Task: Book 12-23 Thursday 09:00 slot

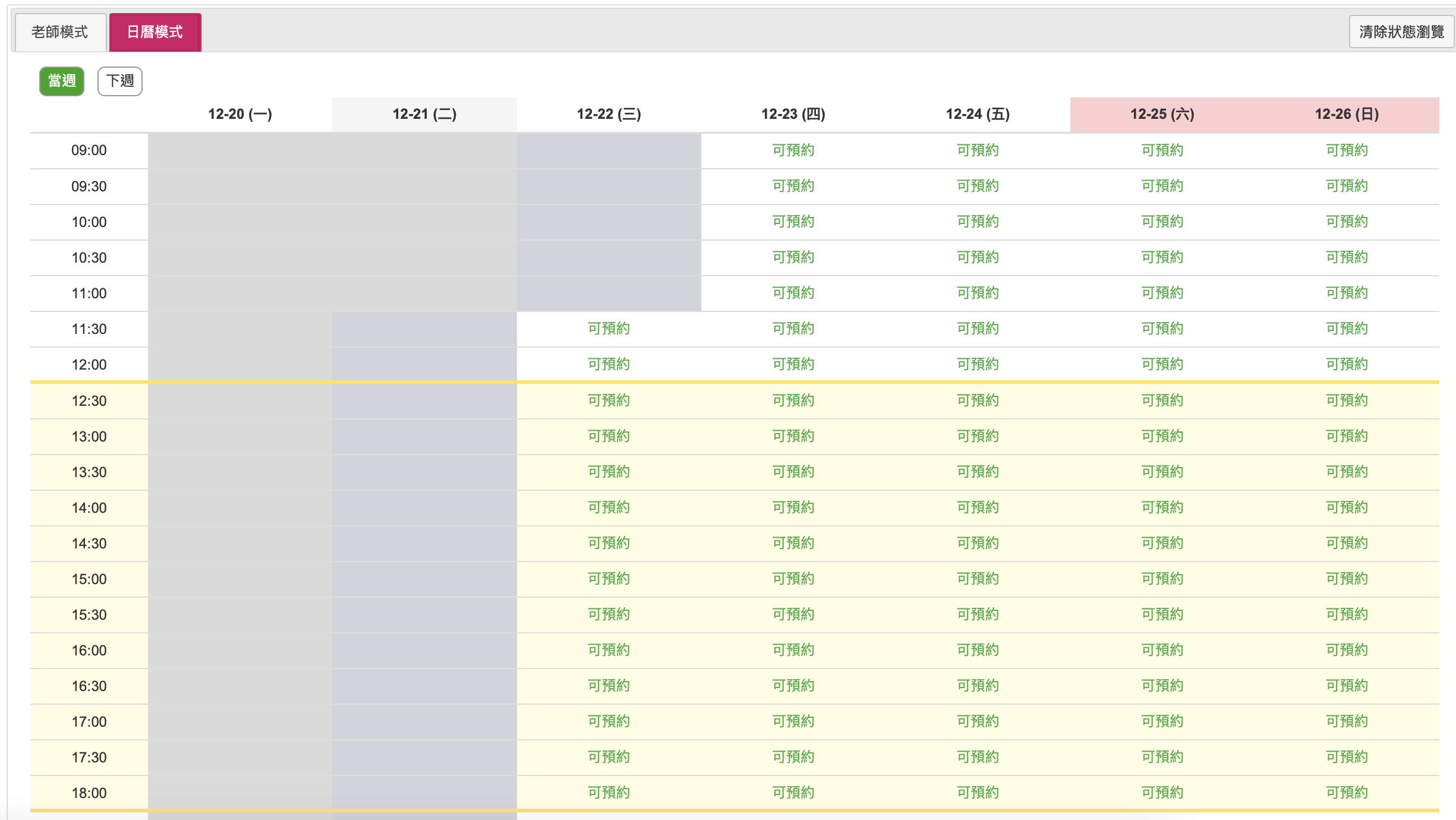Action: 793,150
